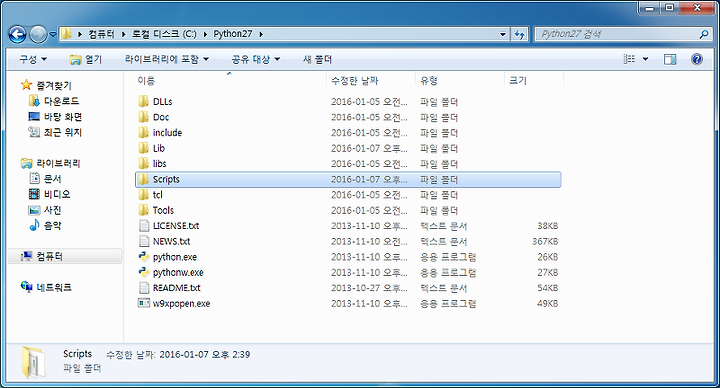Click the 열기 toolbar button

click(x=86, y=59)
